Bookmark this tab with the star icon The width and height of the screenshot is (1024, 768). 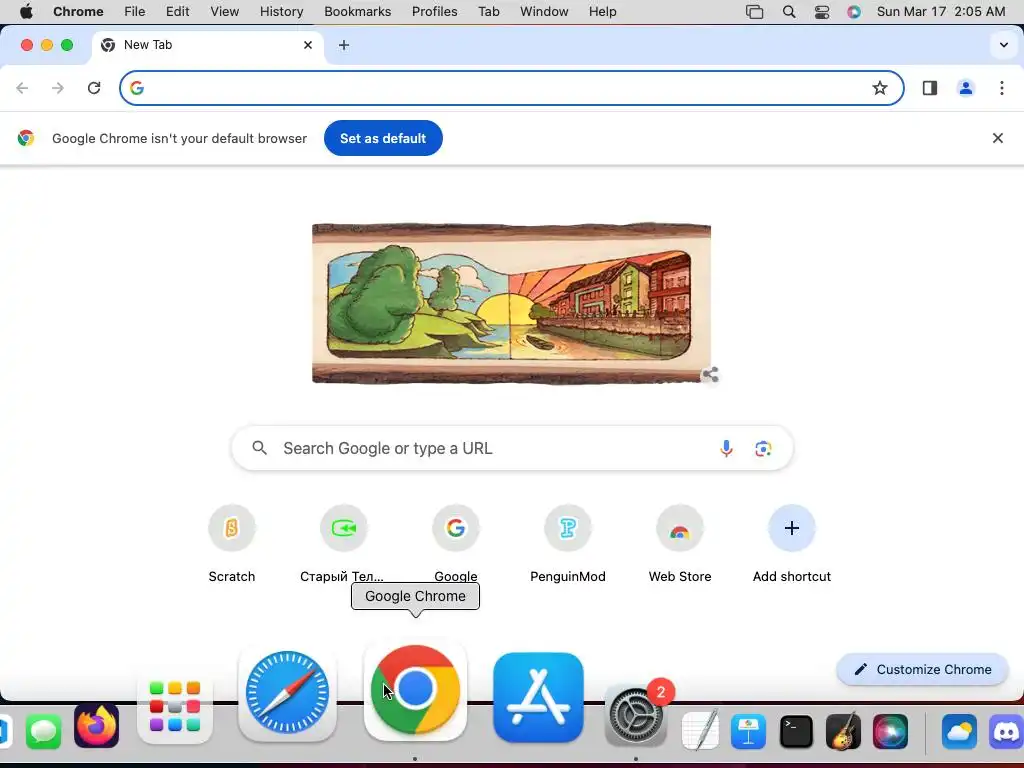point(880,88)
